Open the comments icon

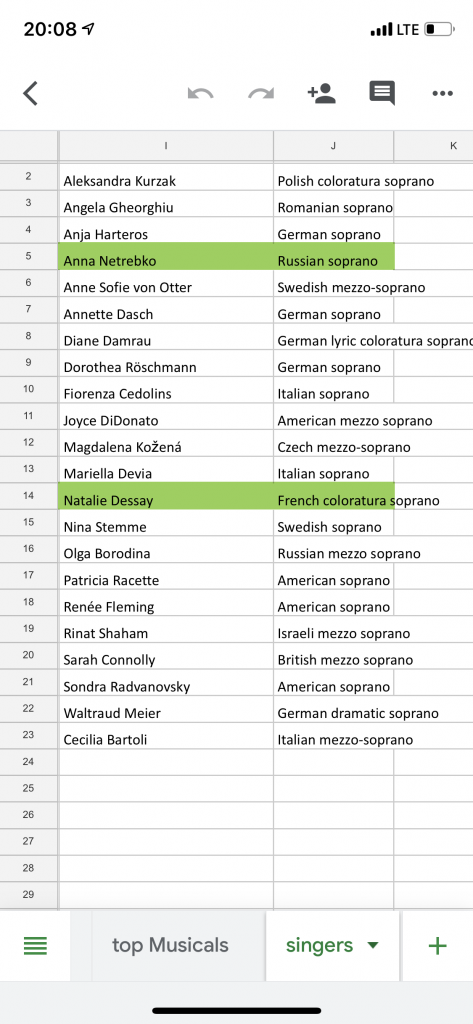click(x=382, y=93)
